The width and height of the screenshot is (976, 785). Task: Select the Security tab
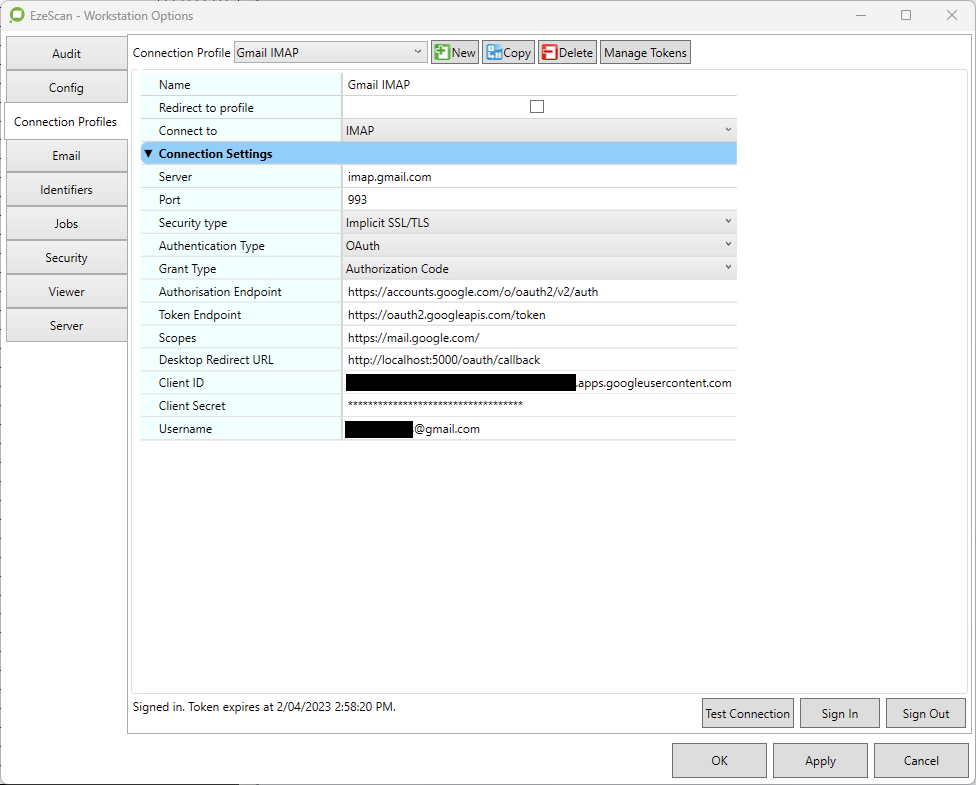pyautogui.click(x=66, y=258)
